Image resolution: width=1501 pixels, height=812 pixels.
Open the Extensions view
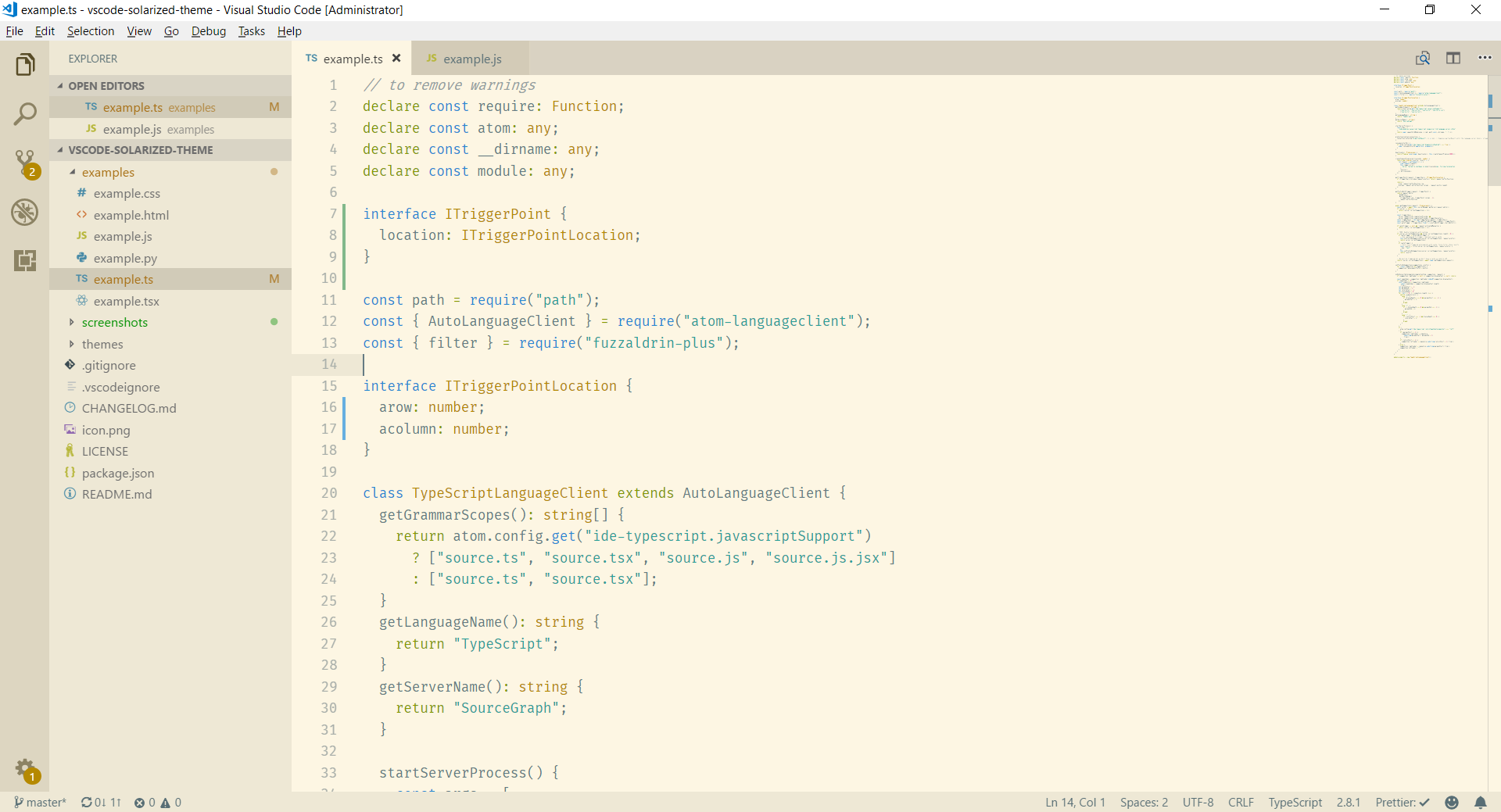26,260
